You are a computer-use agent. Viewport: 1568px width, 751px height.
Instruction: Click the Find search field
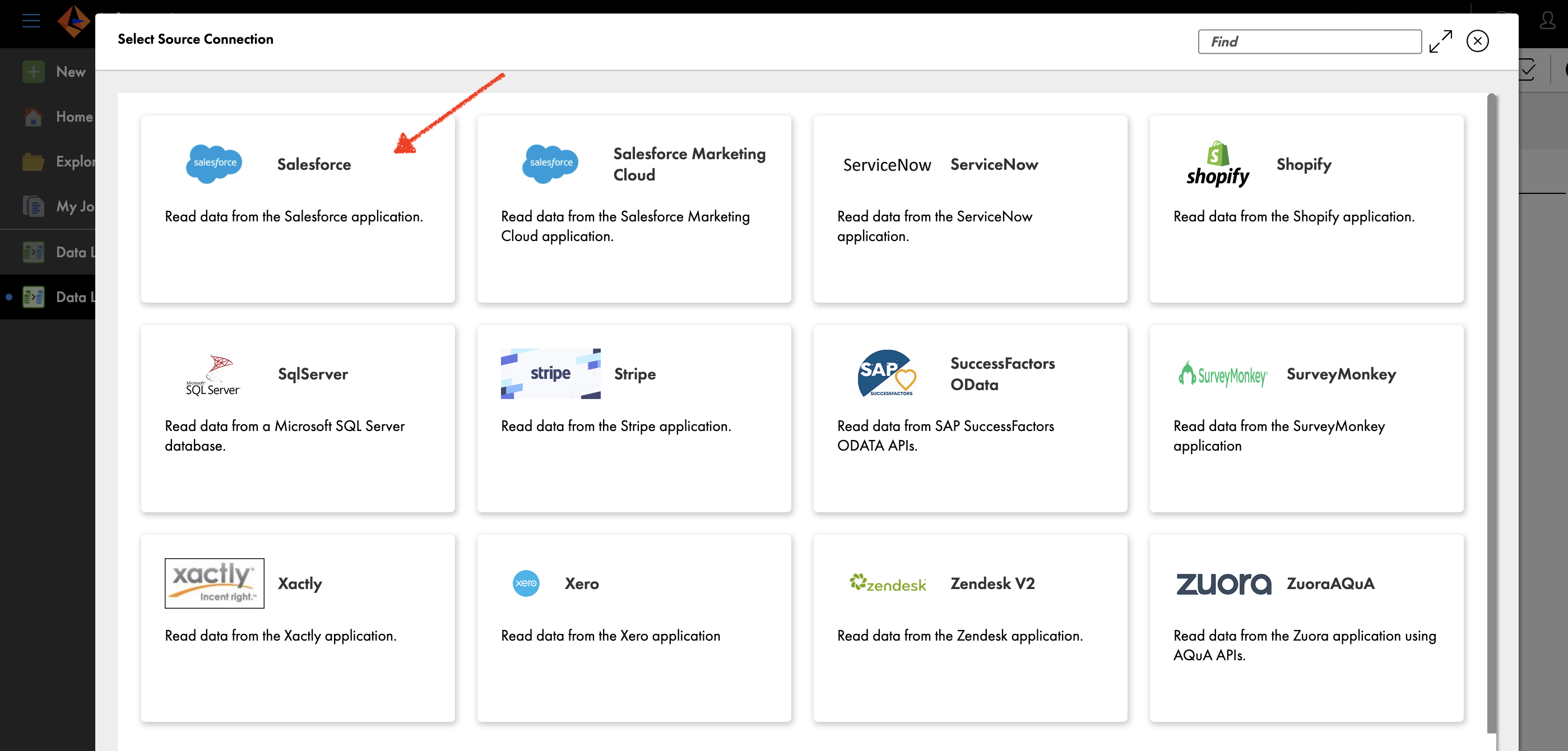[x=1309, y=41]
